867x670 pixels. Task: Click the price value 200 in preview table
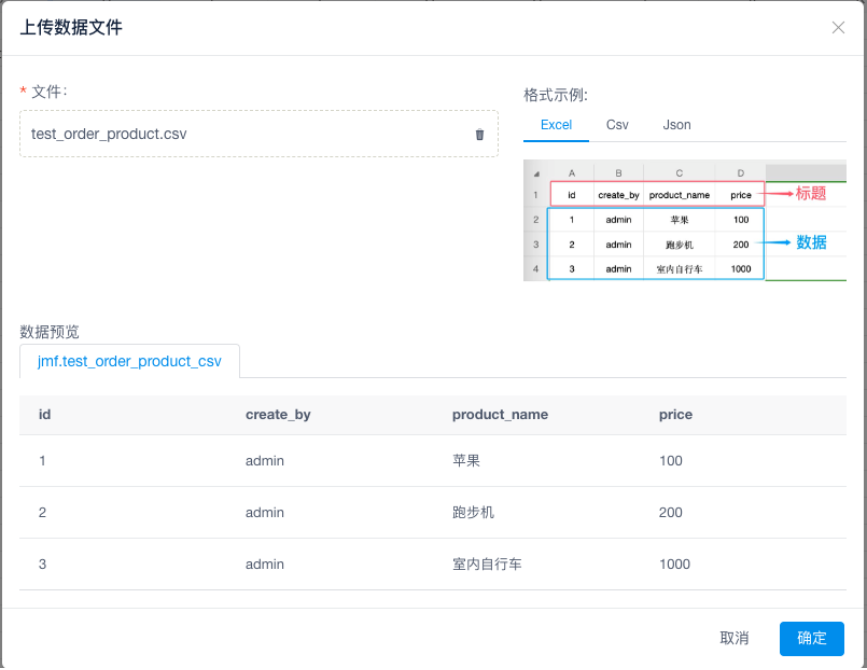pyautogui.click(x=670, y=513)
